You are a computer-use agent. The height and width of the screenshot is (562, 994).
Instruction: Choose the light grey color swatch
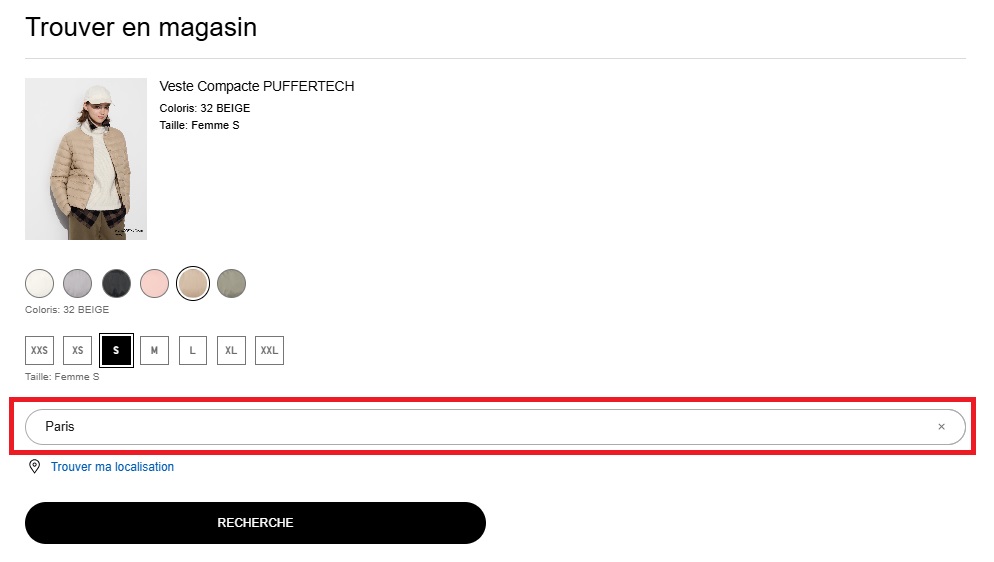77,284
